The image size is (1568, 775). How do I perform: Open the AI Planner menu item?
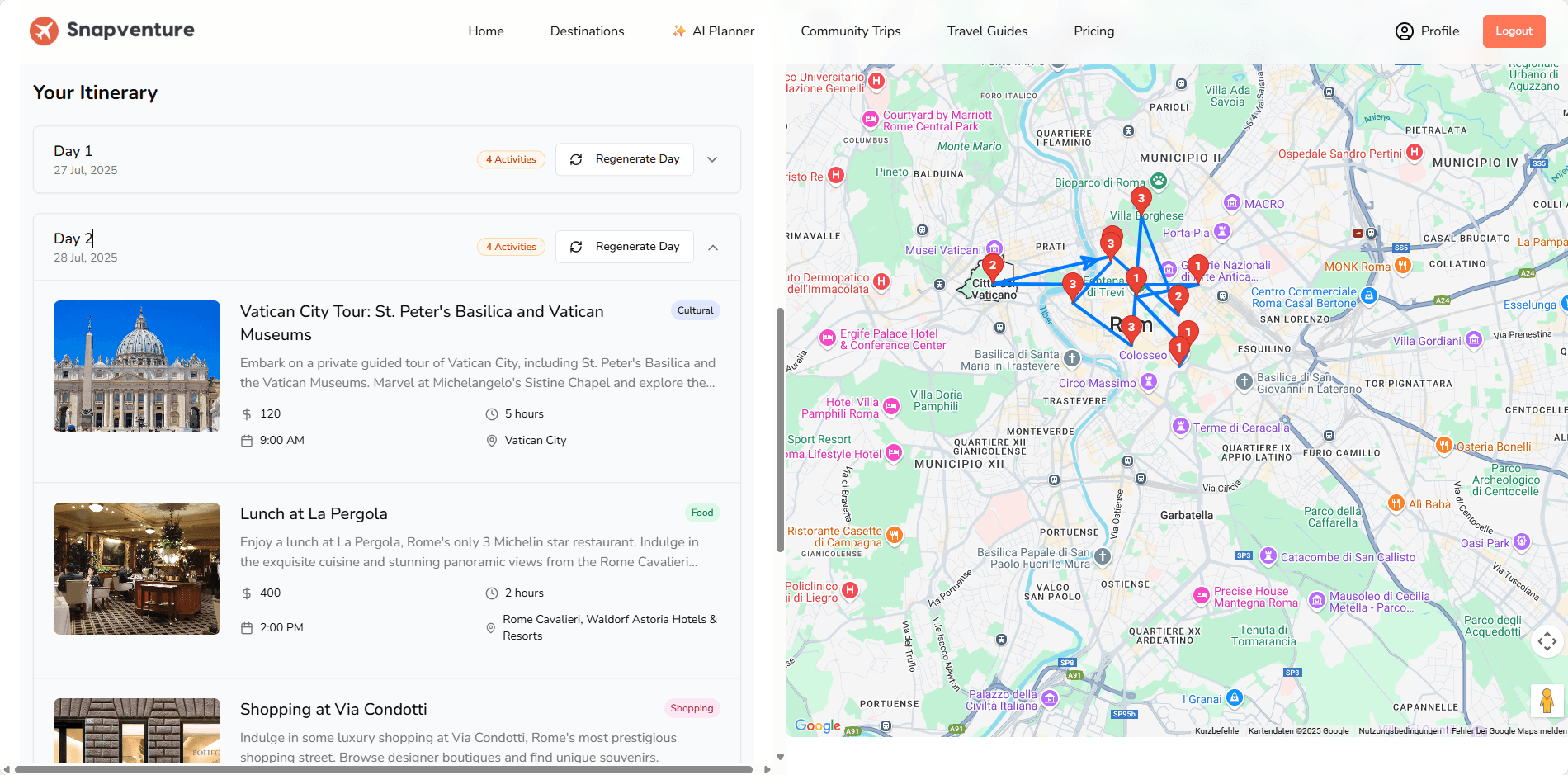coord(714,31)
